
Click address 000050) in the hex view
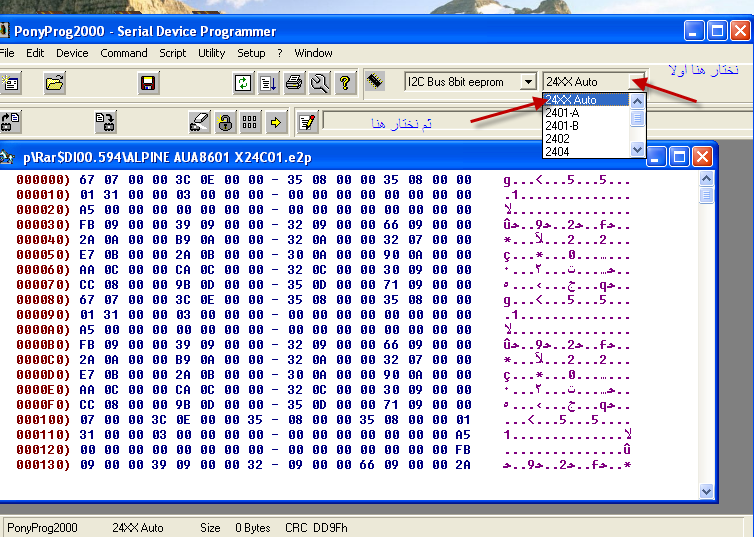tap(43, 255)
